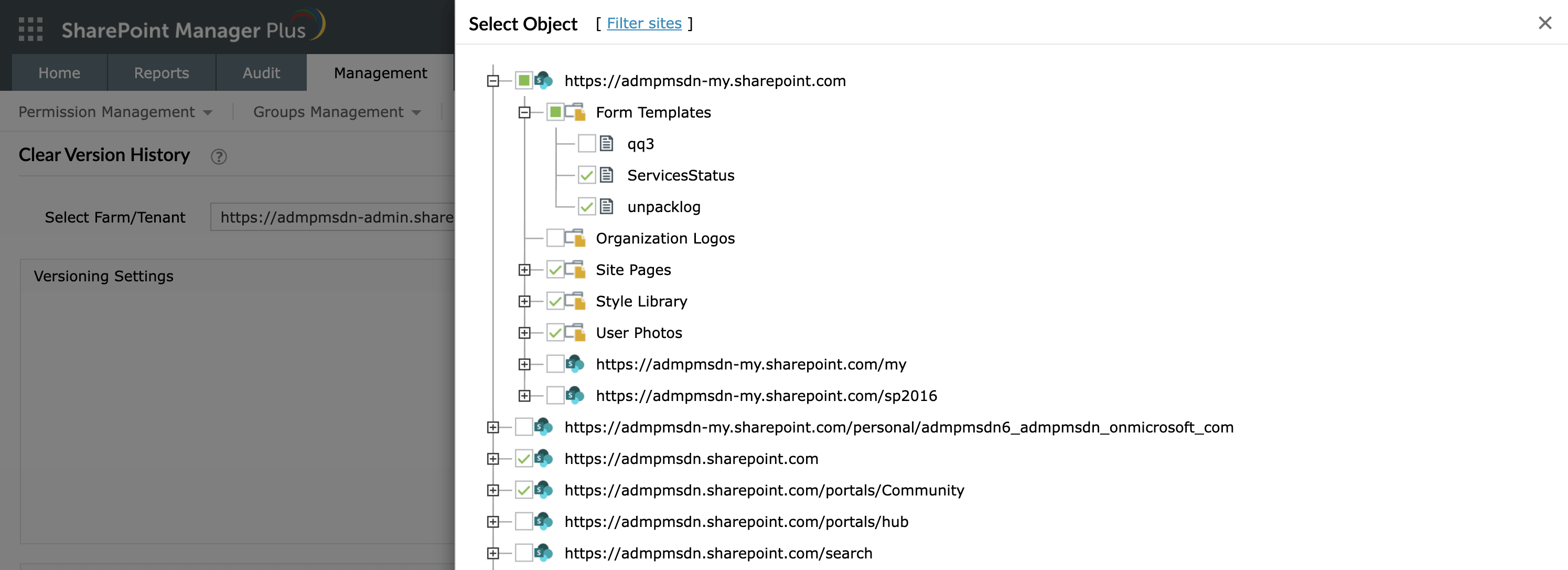
Task: Click the site icon for the /sp2016 subsite
Action: click(575, 396)
